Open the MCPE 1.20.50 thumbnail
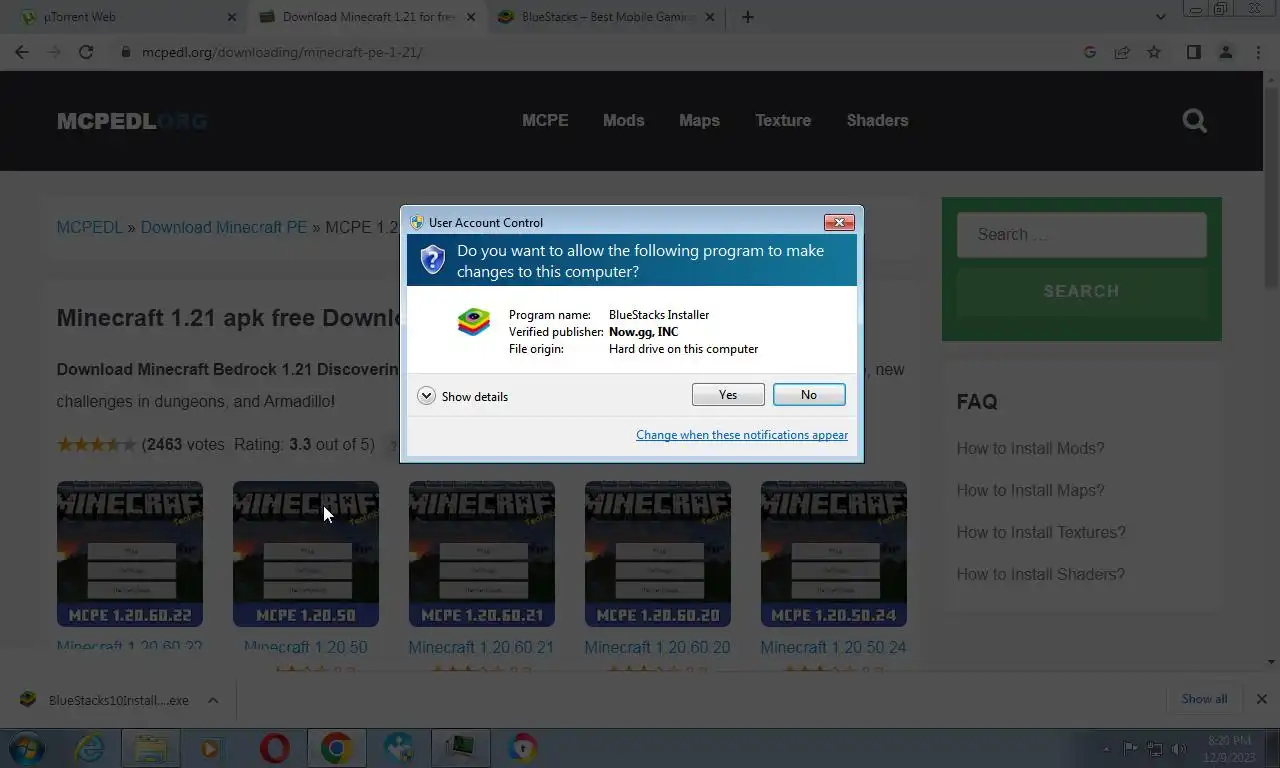 tap(306, 554)
